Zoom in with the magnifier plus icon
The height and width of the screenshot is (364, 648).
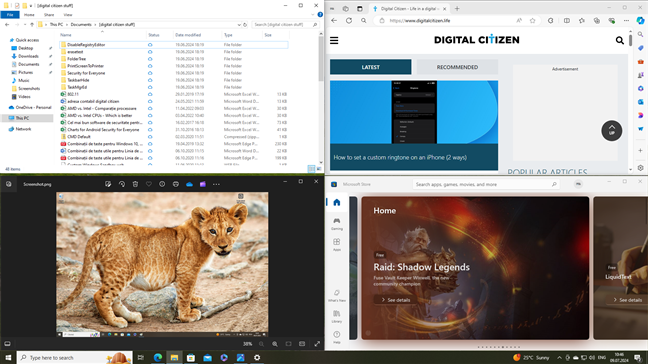[275, 344]
